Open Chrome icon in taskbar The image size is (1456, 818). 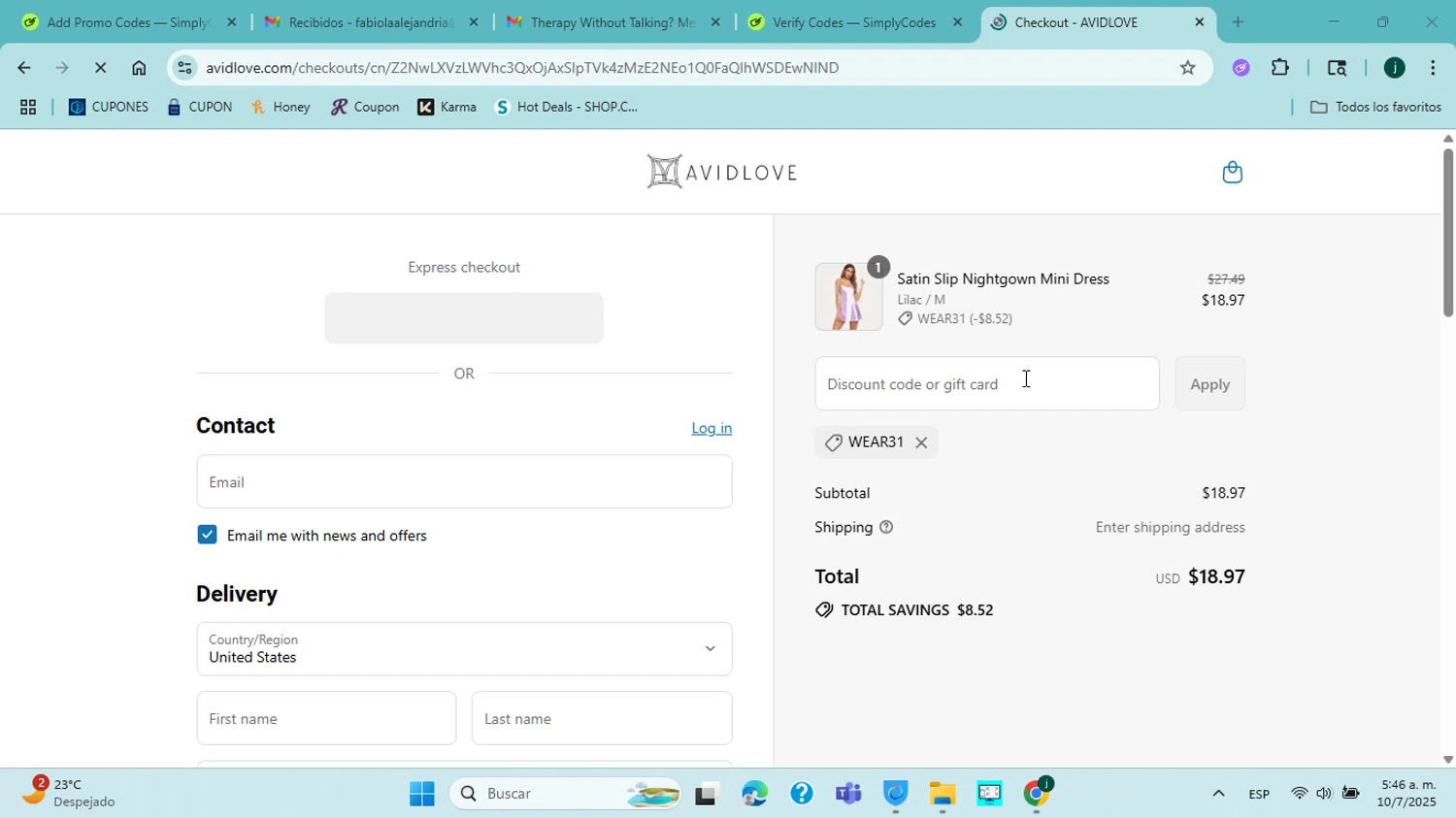(x=1036, y=794)
